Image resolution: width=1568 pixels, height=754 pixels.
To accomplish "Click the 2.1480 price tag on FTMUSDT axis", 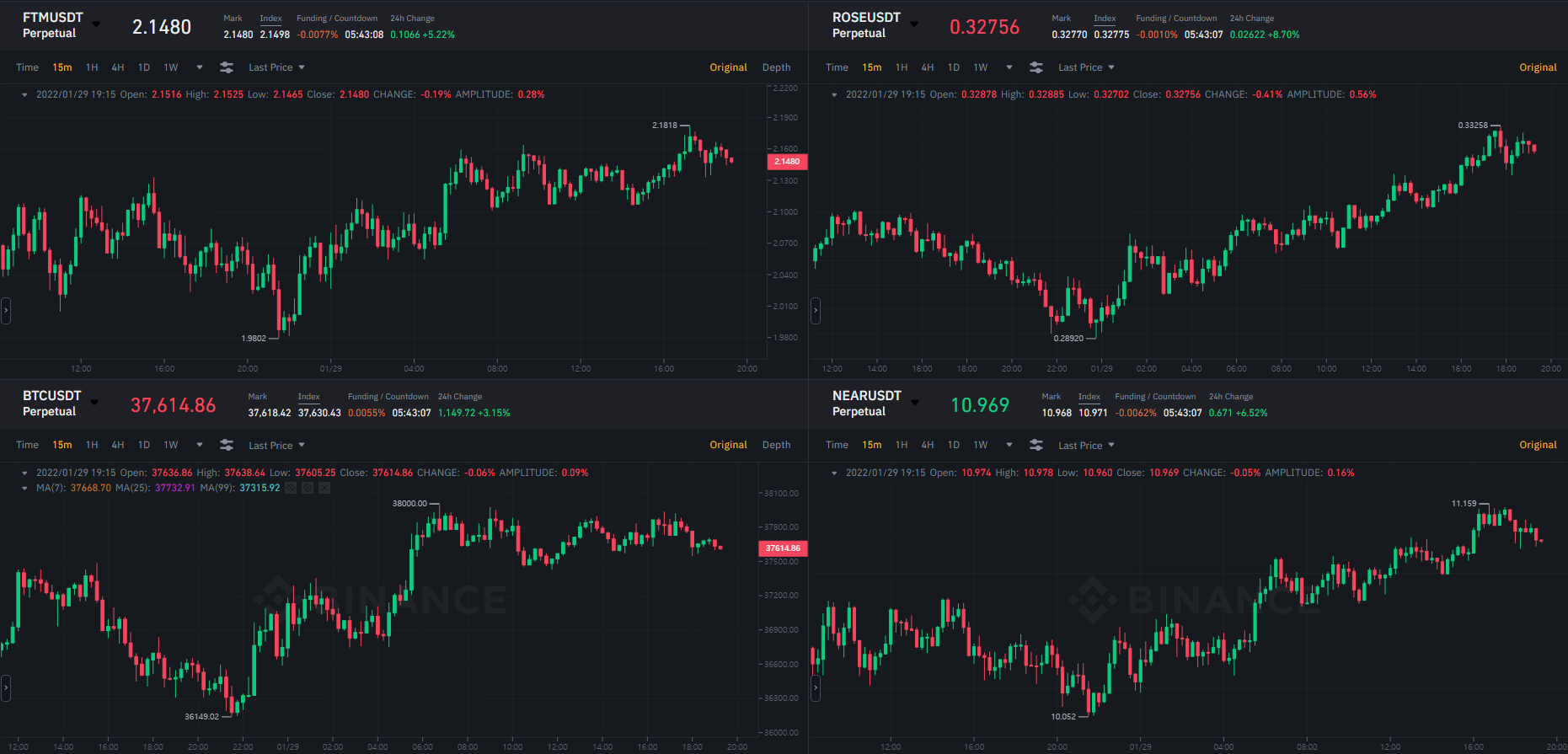I will point(787,162).
